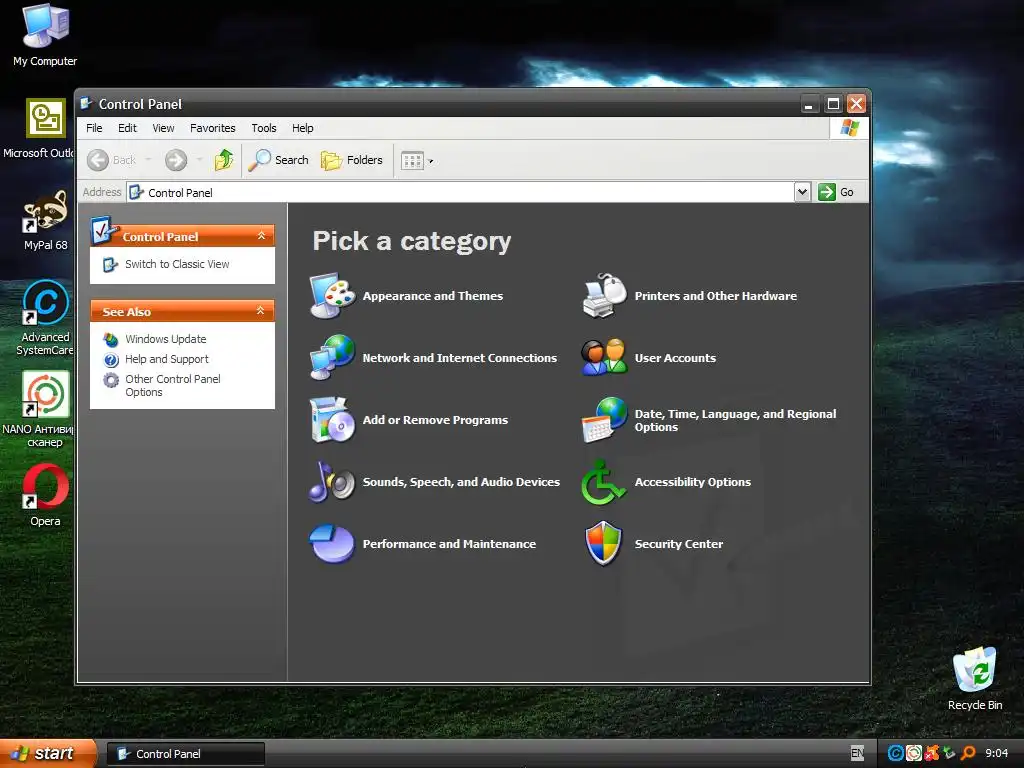Click the Start button
The width and height of the screenshot is (1024, 768).
click(x=47, y=754)
